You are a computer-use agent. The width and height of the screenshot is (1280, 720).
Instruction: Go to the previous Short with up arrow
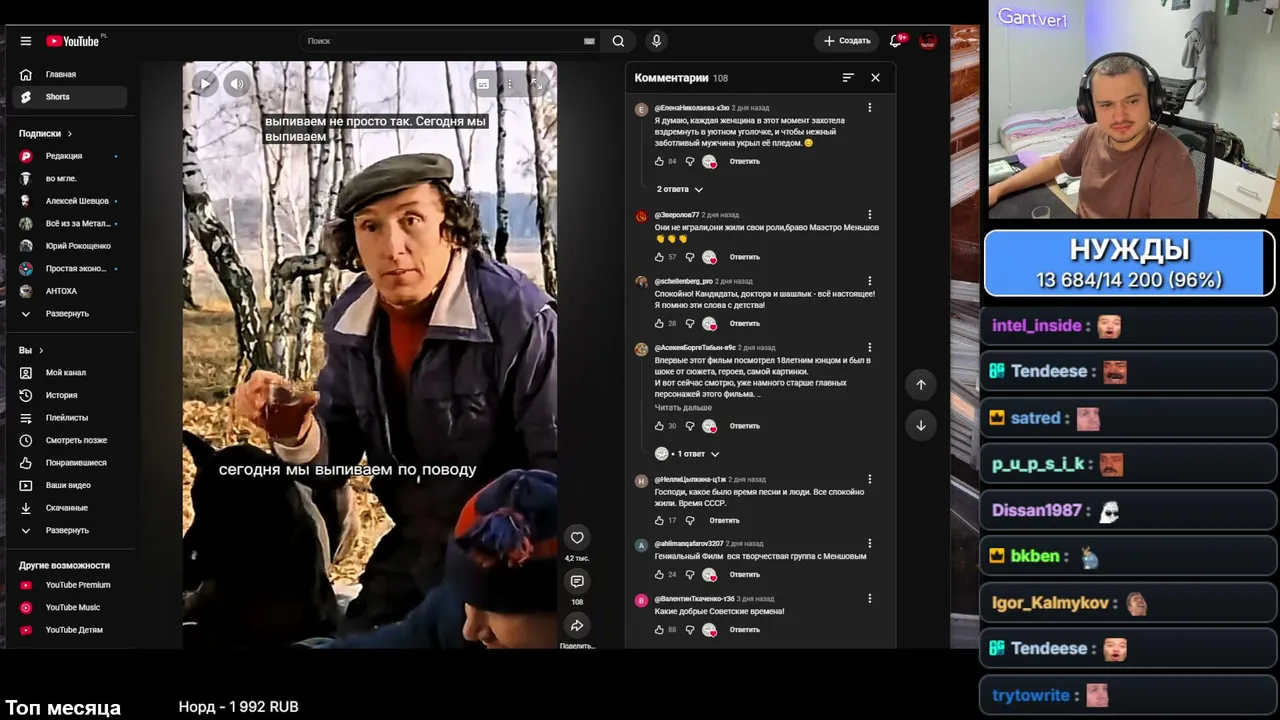pos(921,384)
